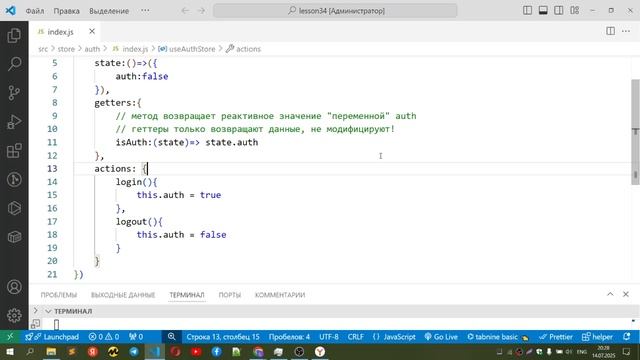Click the Launchpad status bar item
Image resolution: width=640 pixels, height=360 pixels.
coord(52,337)
